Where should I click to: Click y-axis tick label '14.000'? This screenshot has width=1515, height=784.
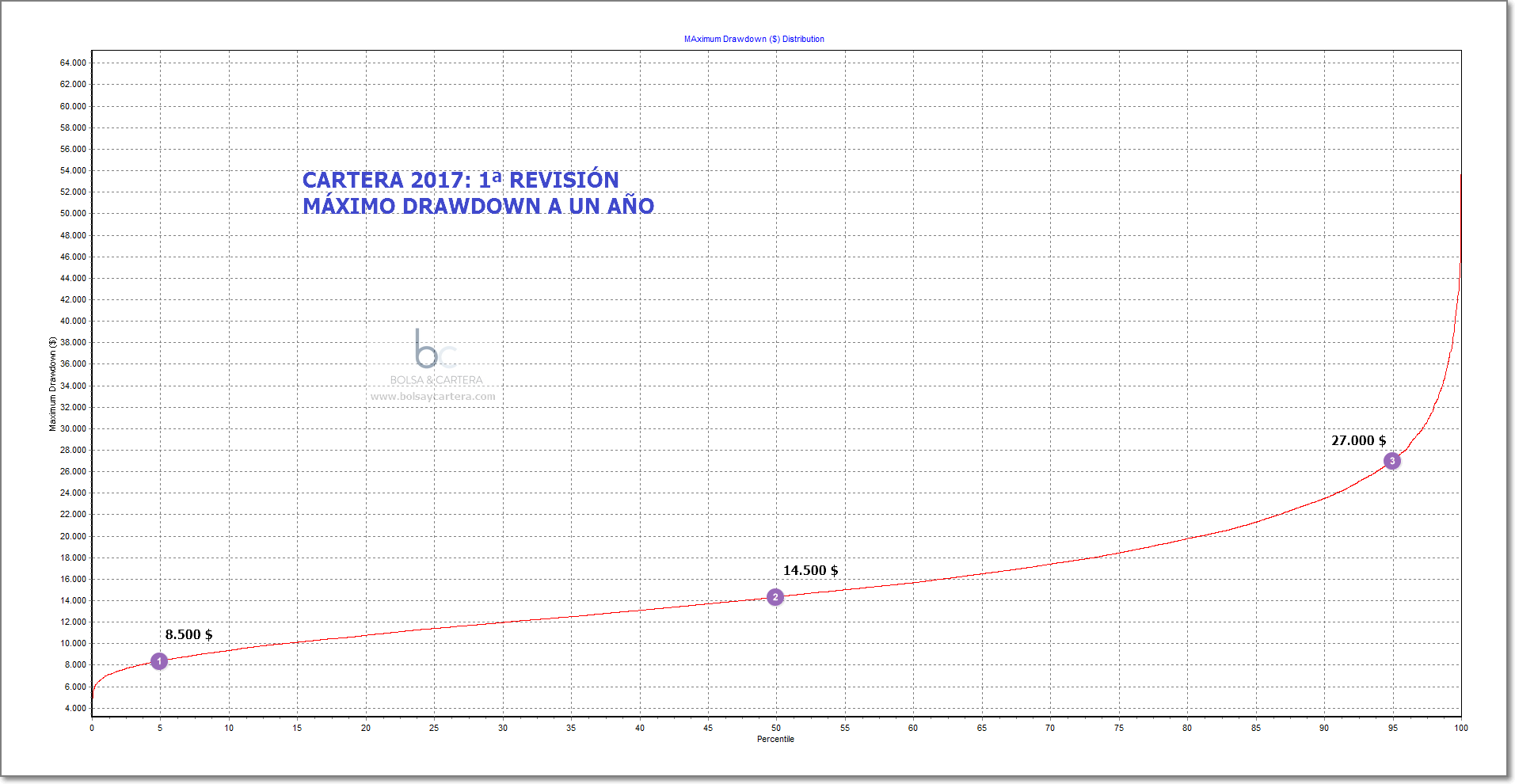click(73, 600)
